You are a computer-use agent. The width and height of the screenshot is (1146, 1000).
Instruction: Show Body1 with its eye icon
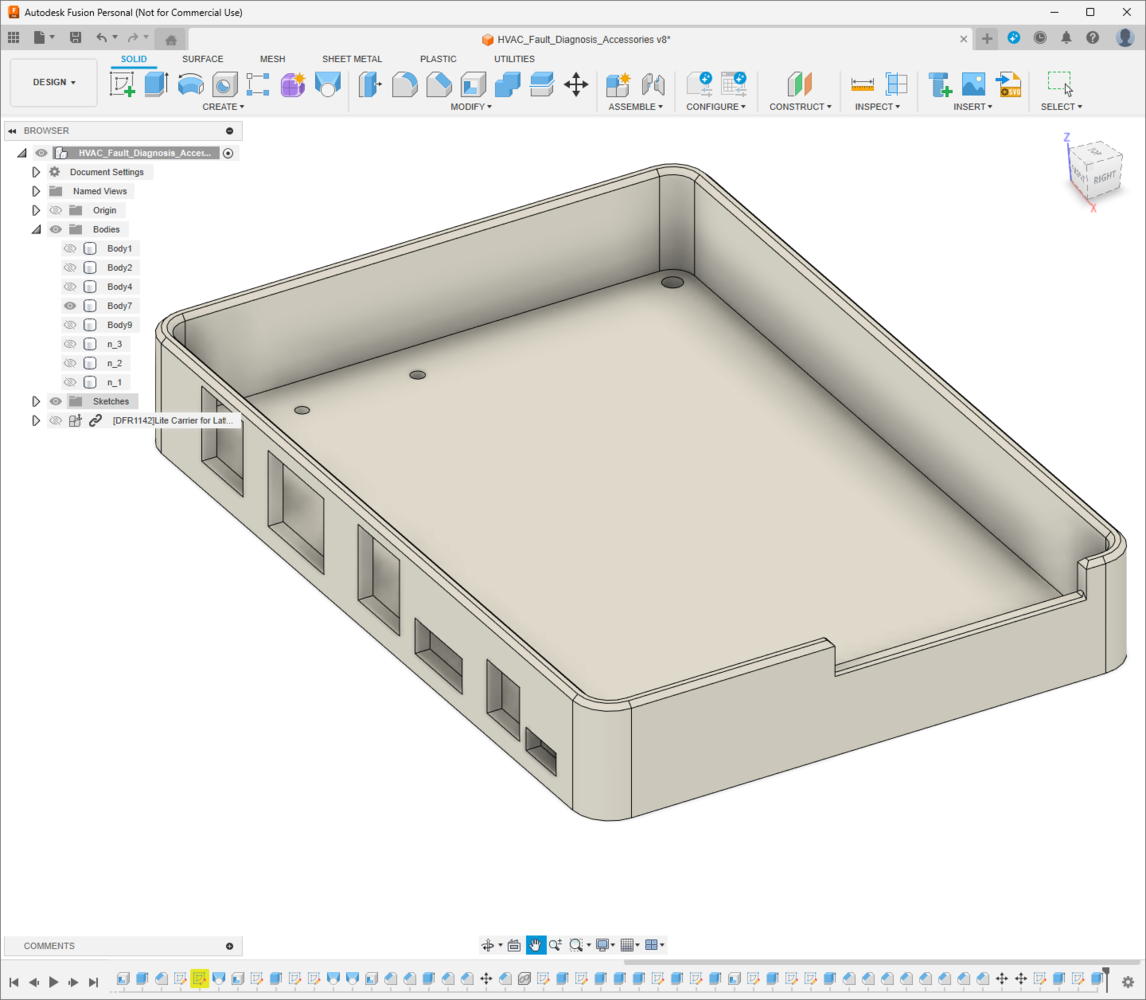point(70,249)
